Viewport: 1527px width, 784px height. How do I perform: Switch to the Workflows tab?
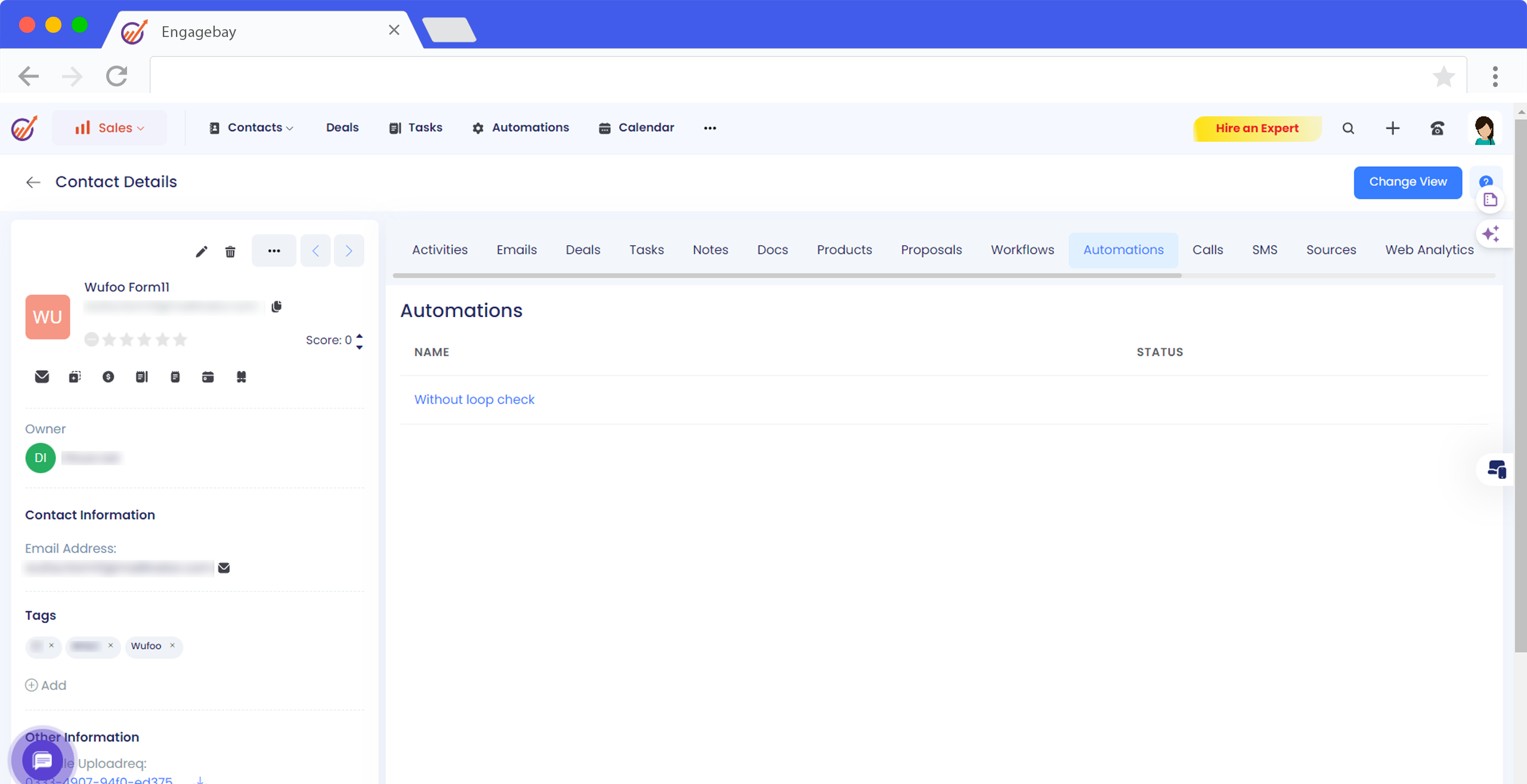point(1022,250)
